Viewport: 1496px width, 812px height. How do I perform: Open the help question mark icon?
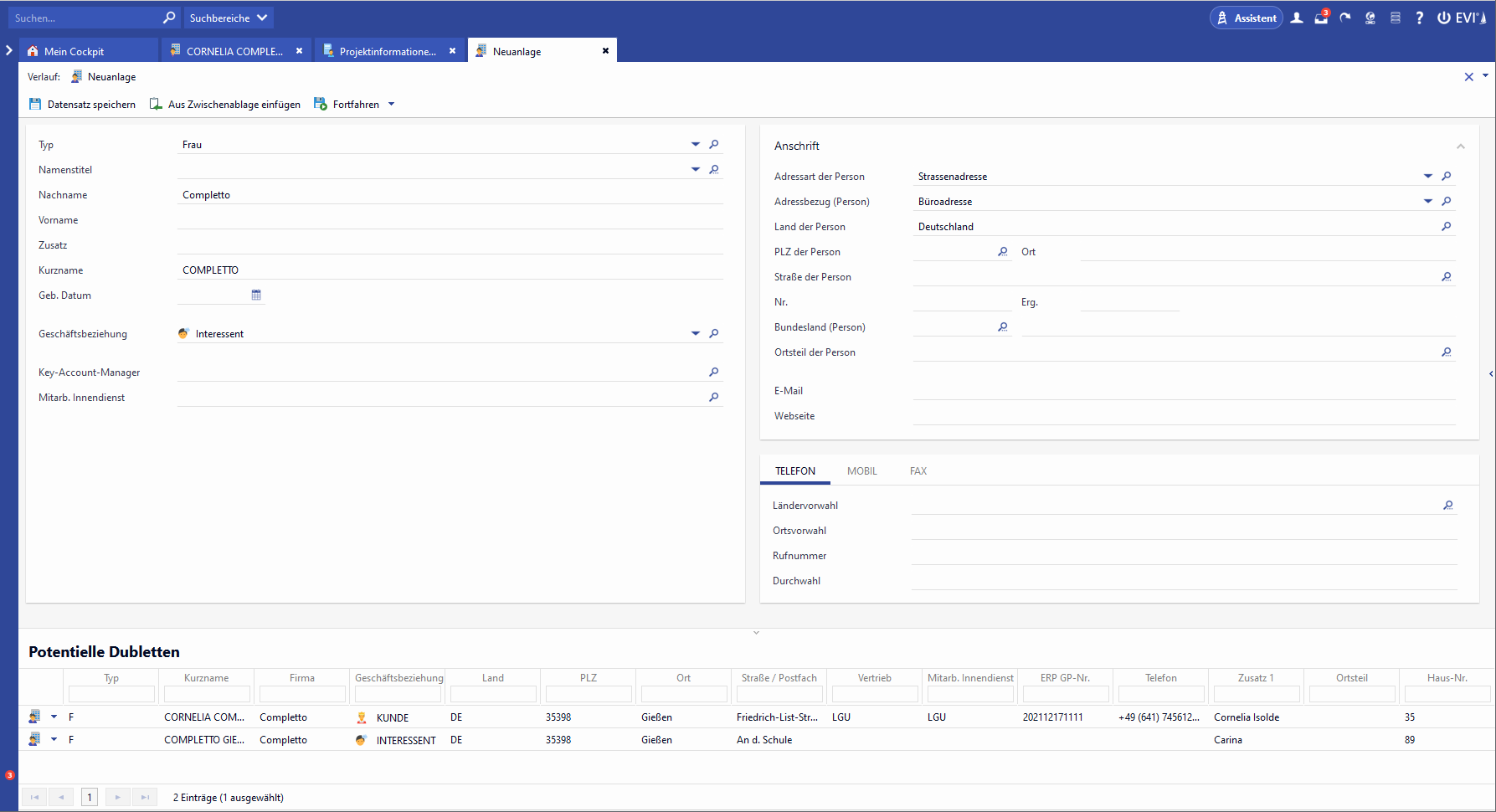(1419, 18)
